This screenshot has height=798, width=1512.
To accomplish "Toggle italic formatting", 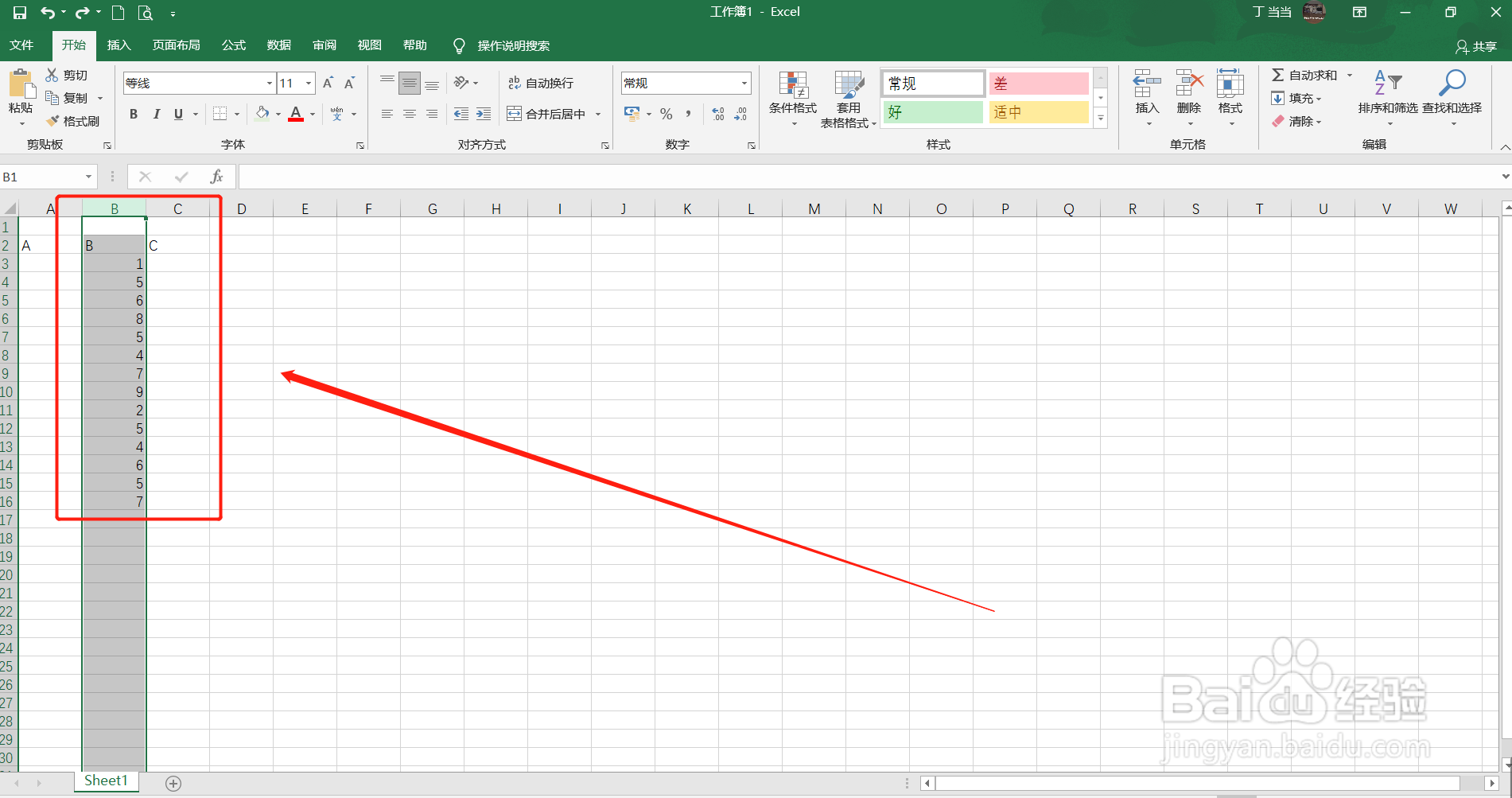I will tap(157, 114).
